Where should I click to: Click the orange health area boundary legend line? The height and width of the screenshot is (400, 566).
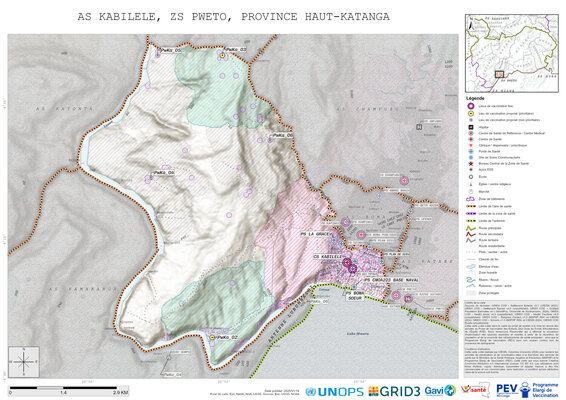[471, 206]
